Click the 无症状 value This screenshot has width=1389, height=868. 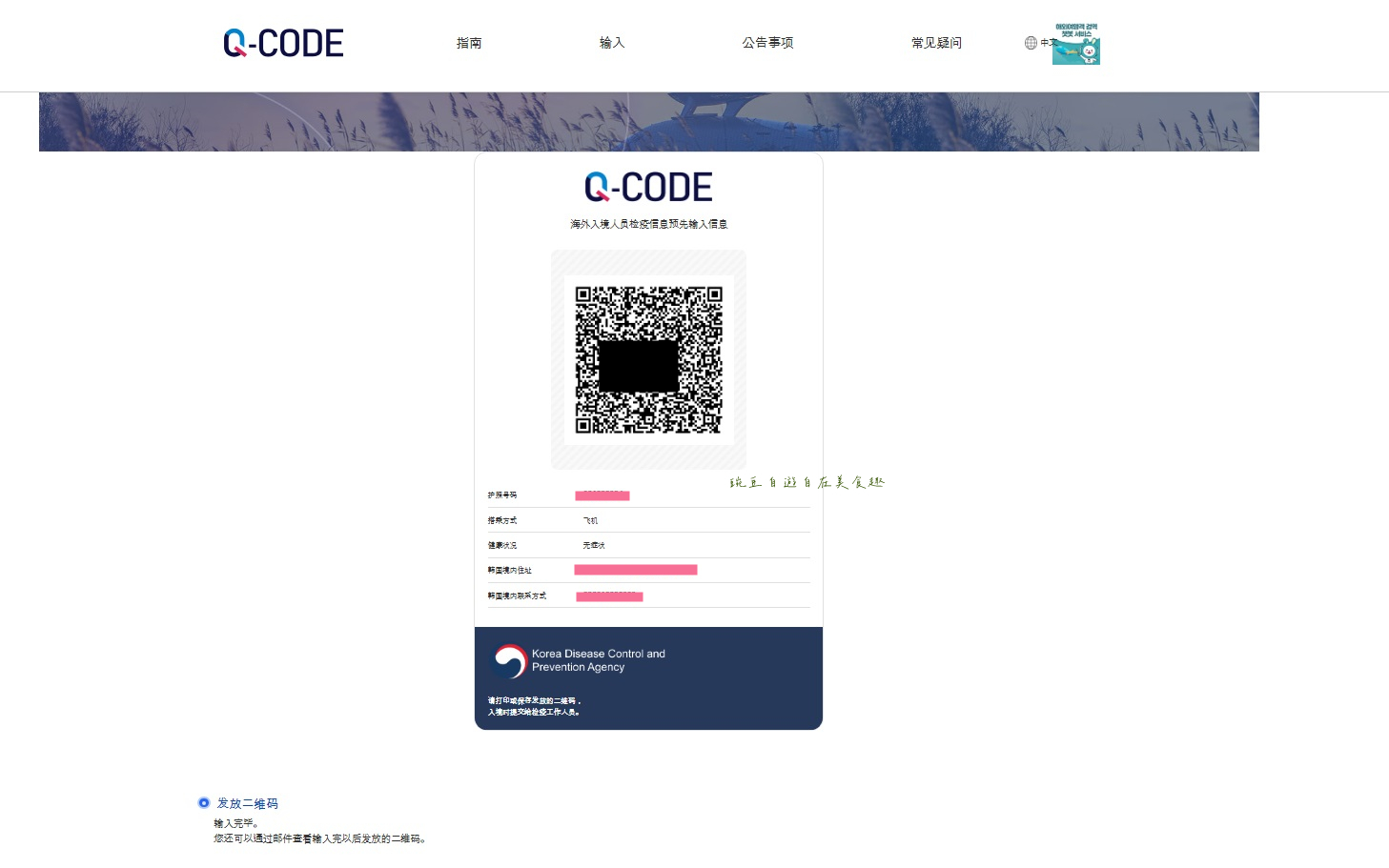tap(594, 545)
